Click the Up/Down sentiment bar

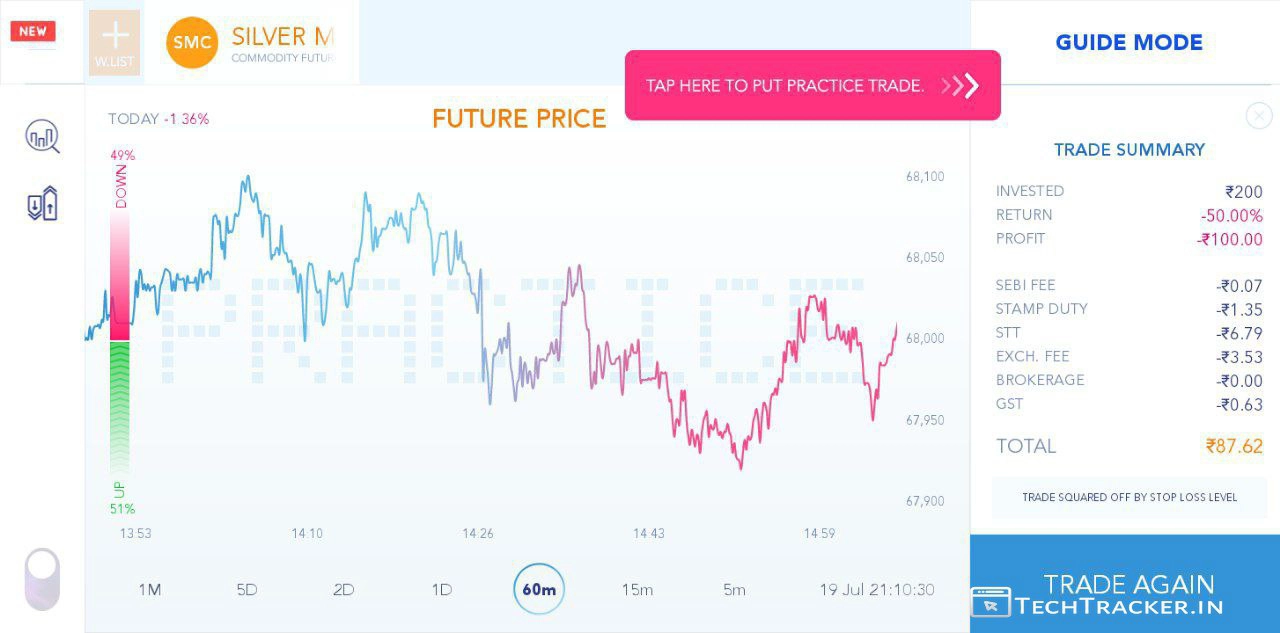[x=120, y=330]
